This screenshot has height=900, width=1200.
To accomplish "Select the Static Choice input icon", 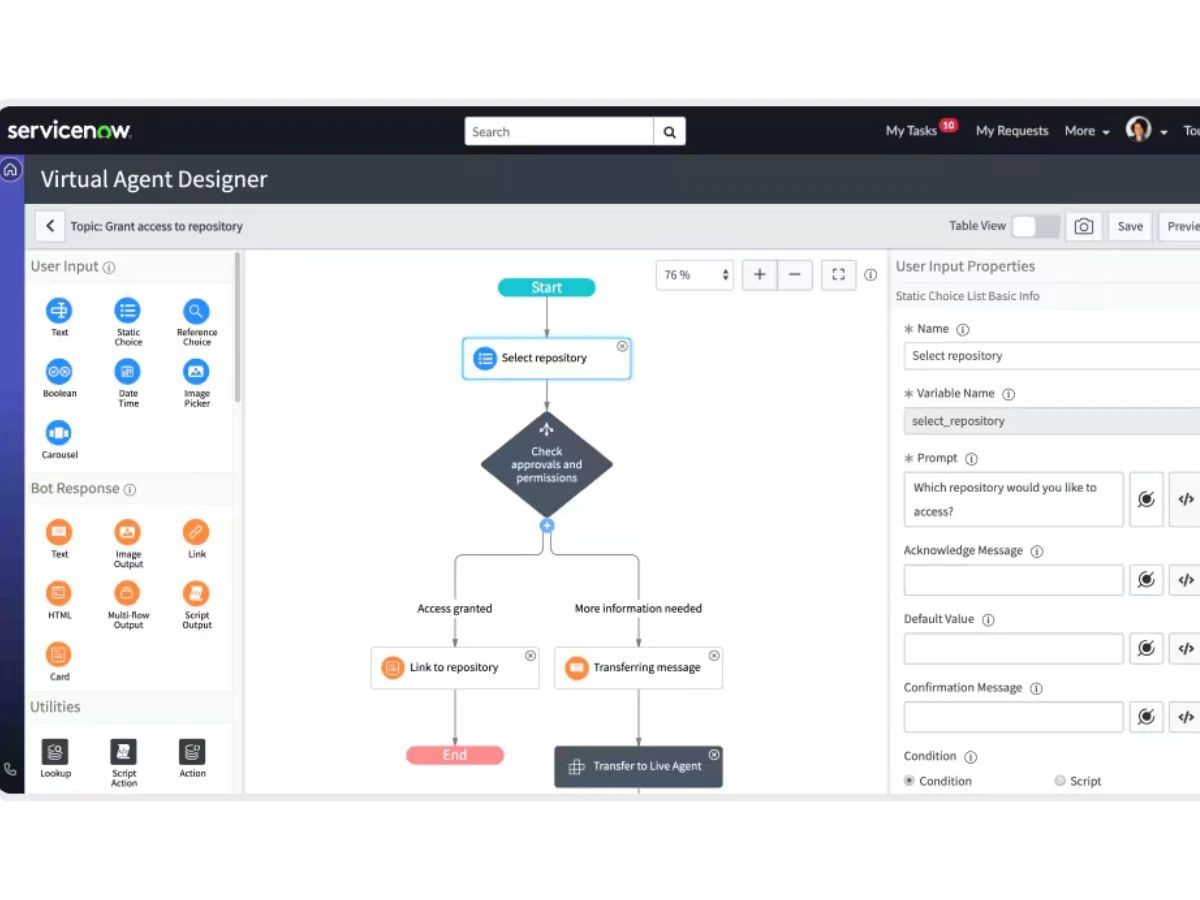I will 127,311.
